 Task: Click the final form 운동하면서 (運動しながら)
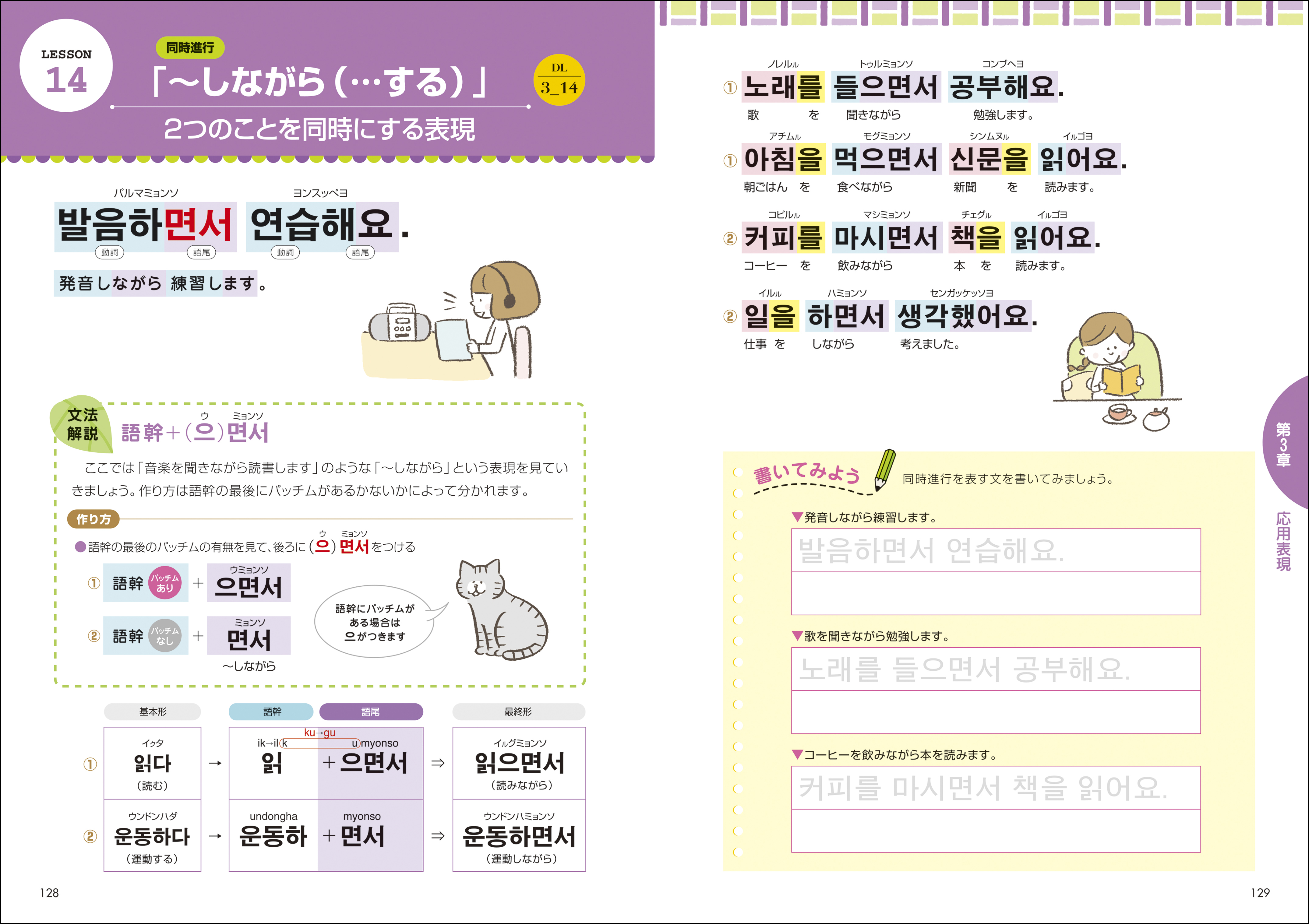click(519, 836)
